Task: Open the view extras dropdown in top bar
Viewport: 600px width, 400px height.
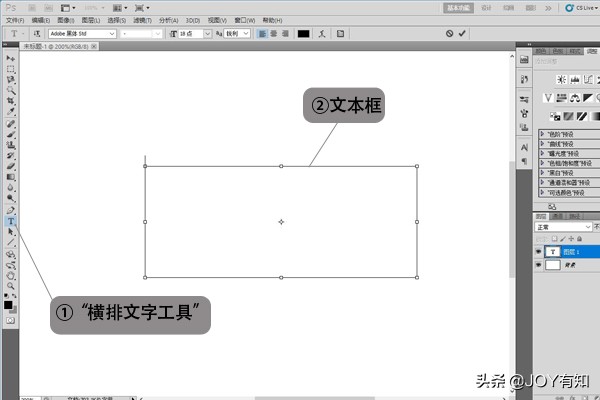Action: coord(68,8)
